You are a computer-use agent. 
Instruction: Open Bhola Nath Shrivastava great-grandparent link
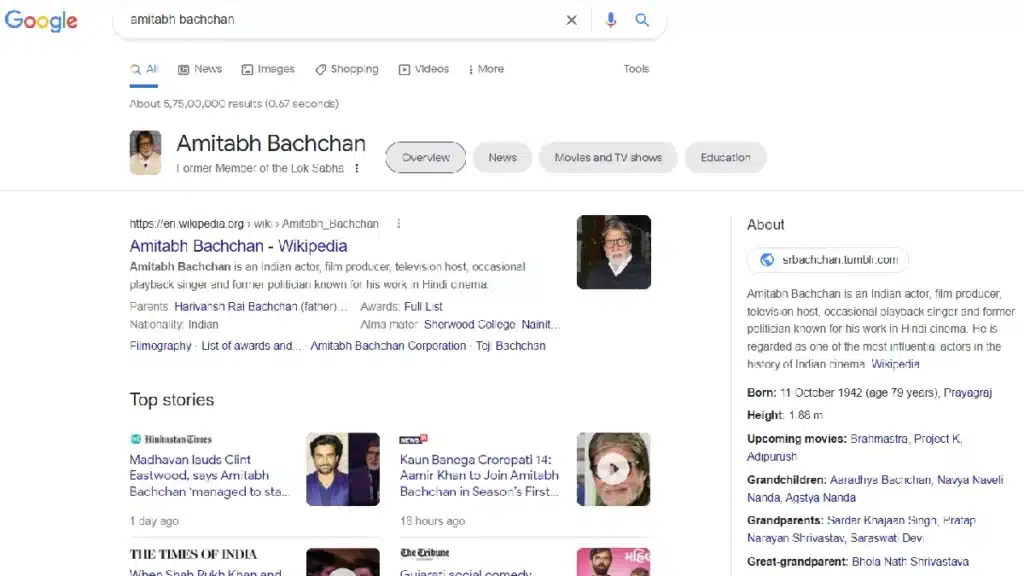[x=910, y=562]
